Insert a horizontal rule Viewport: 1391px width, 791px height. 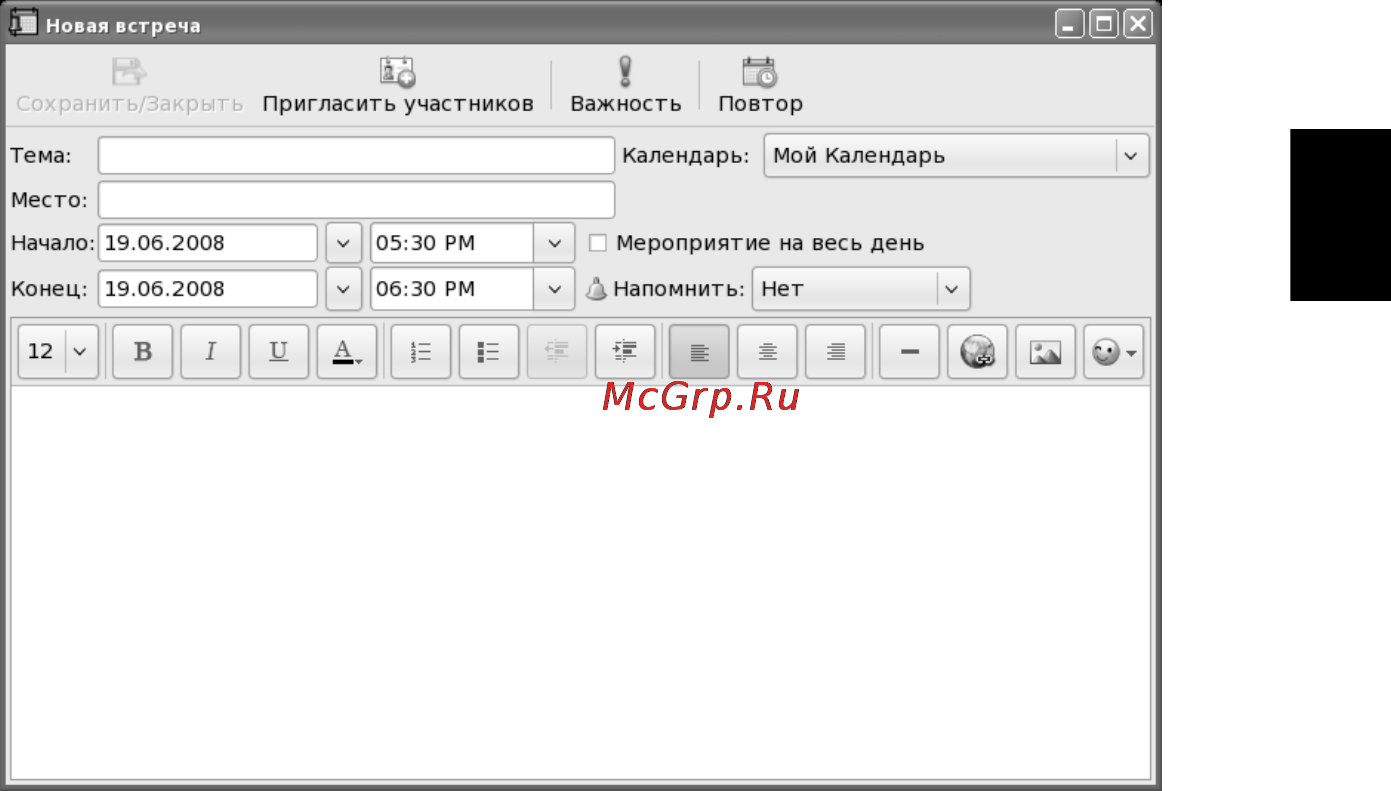909,352
